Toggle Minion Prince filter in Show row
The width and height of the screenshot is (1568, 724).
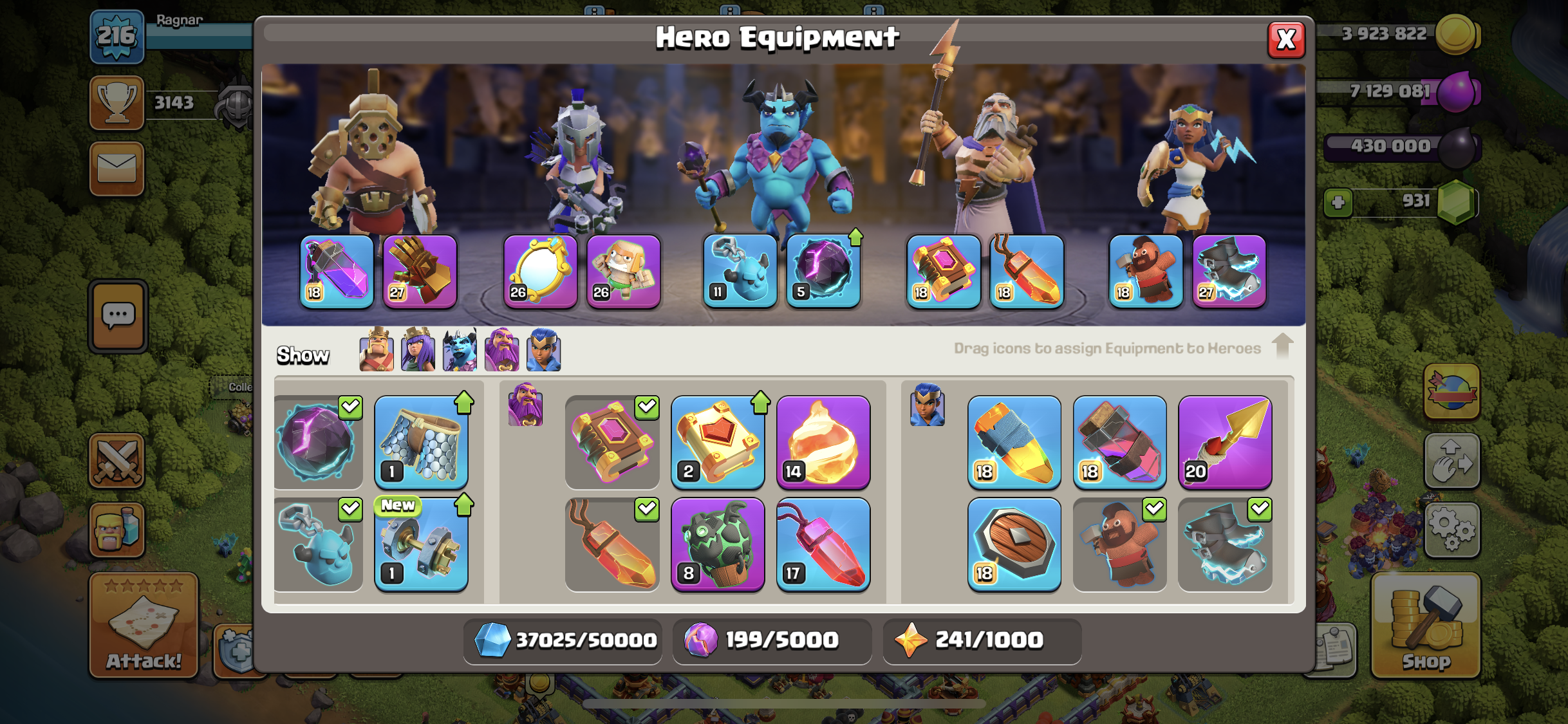(460, 349)
